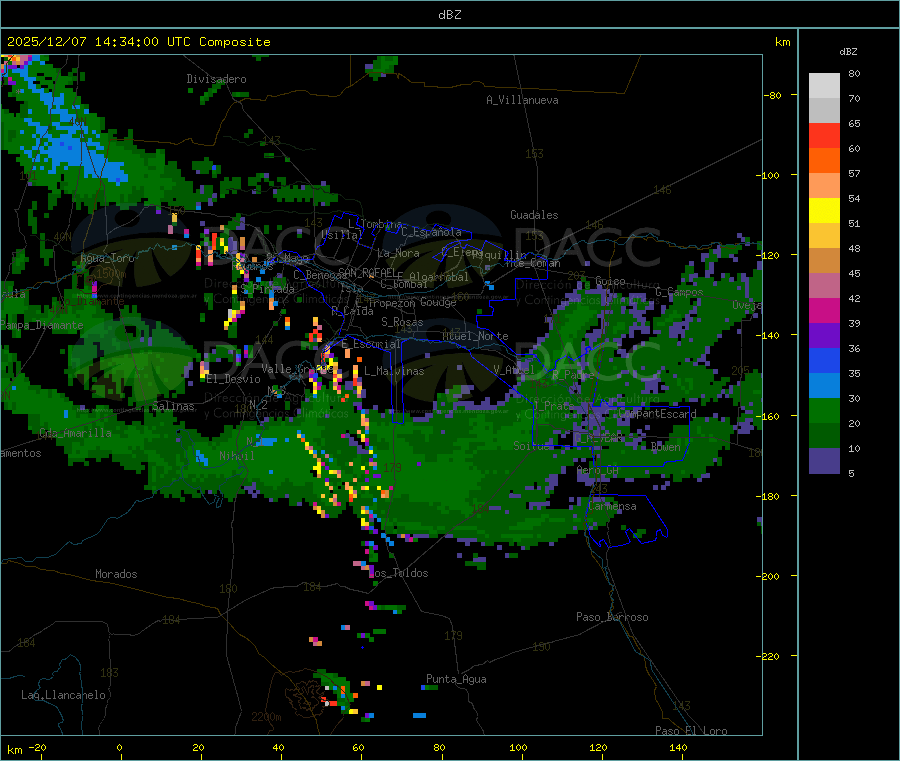Screen dimensions: 900x761
Task: Click the '-220' tick on the vertical km axis
Action: pos(768,657)
